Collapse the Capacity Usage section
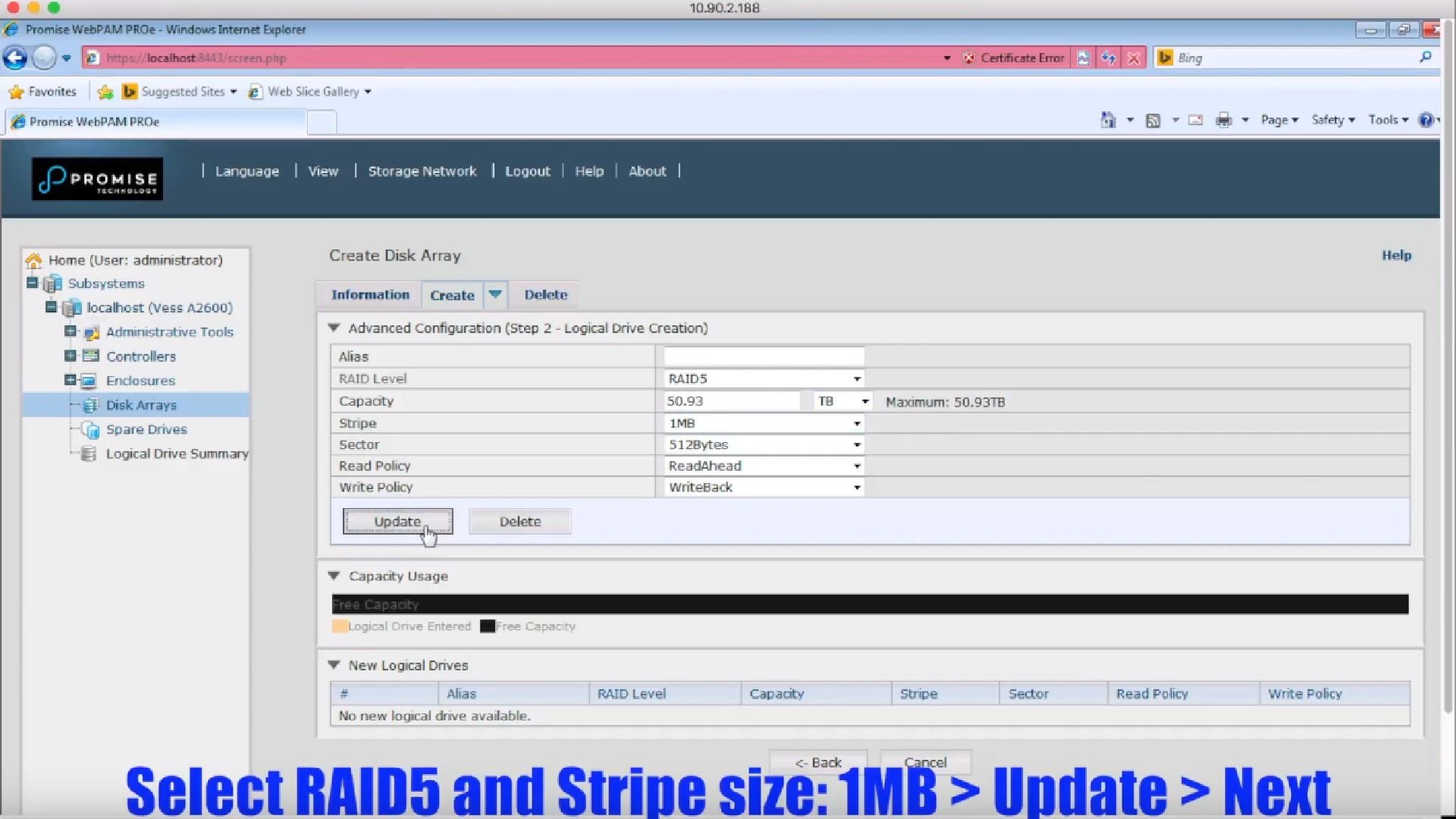The image size is (1456, 819). tap(334, 576)
